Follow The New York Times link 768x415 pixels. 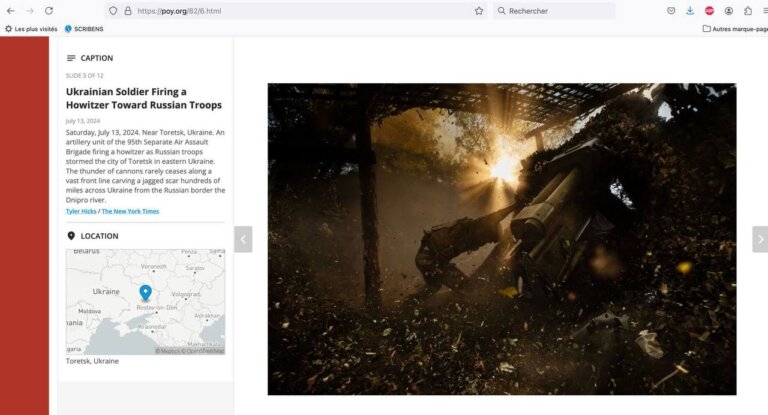[130, 211]
